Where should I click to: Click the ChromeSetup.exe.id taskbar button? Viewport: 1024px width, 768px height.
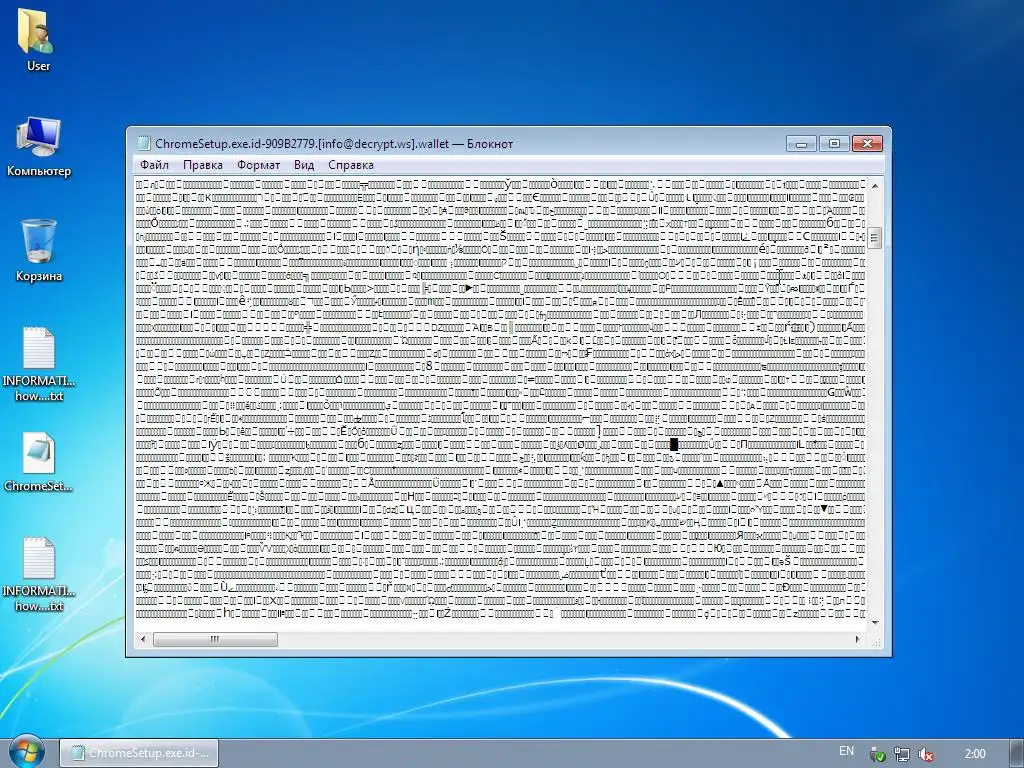tap(139, 753)
